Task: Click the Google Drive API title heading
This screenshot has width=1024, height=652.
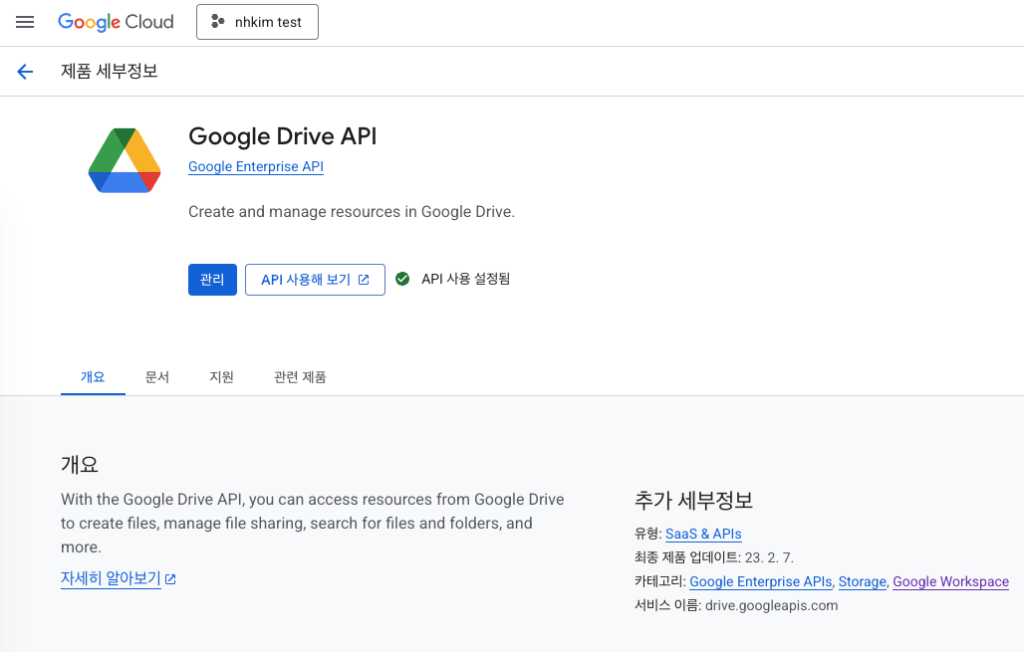Action: coord(282,136)
